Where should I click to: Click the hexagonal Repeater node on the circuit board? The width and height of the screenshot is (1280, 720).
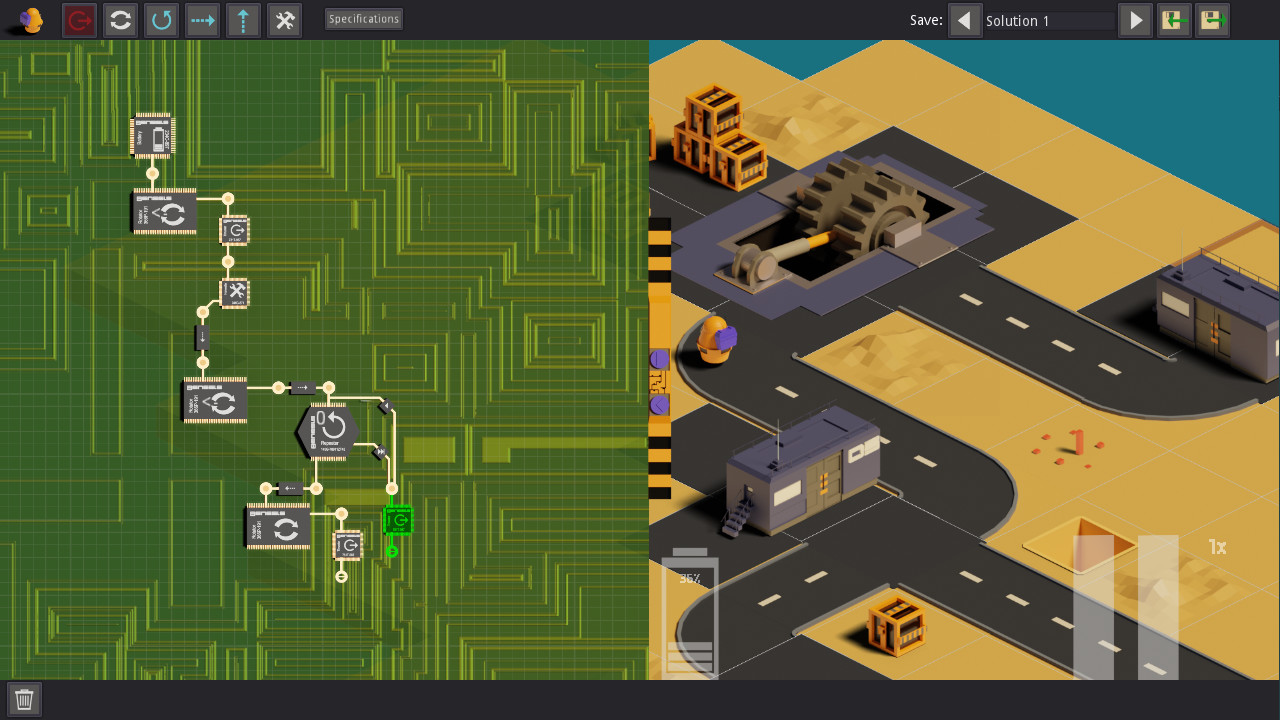pyautogui.click(x=330, y=430)
